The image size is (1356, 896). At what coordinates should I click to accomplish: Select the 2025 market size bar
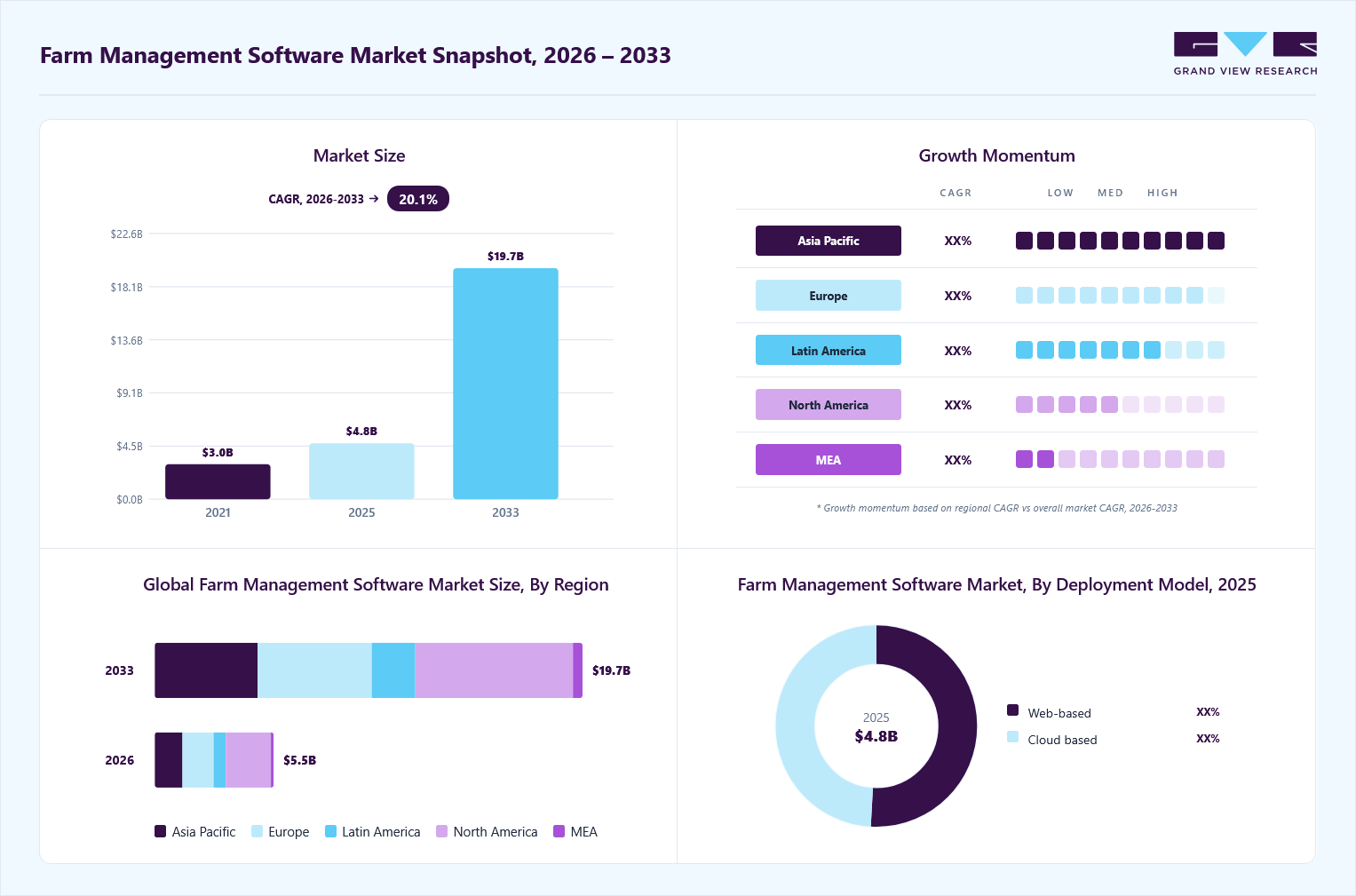pyautogui.click(x=361, y=472)
